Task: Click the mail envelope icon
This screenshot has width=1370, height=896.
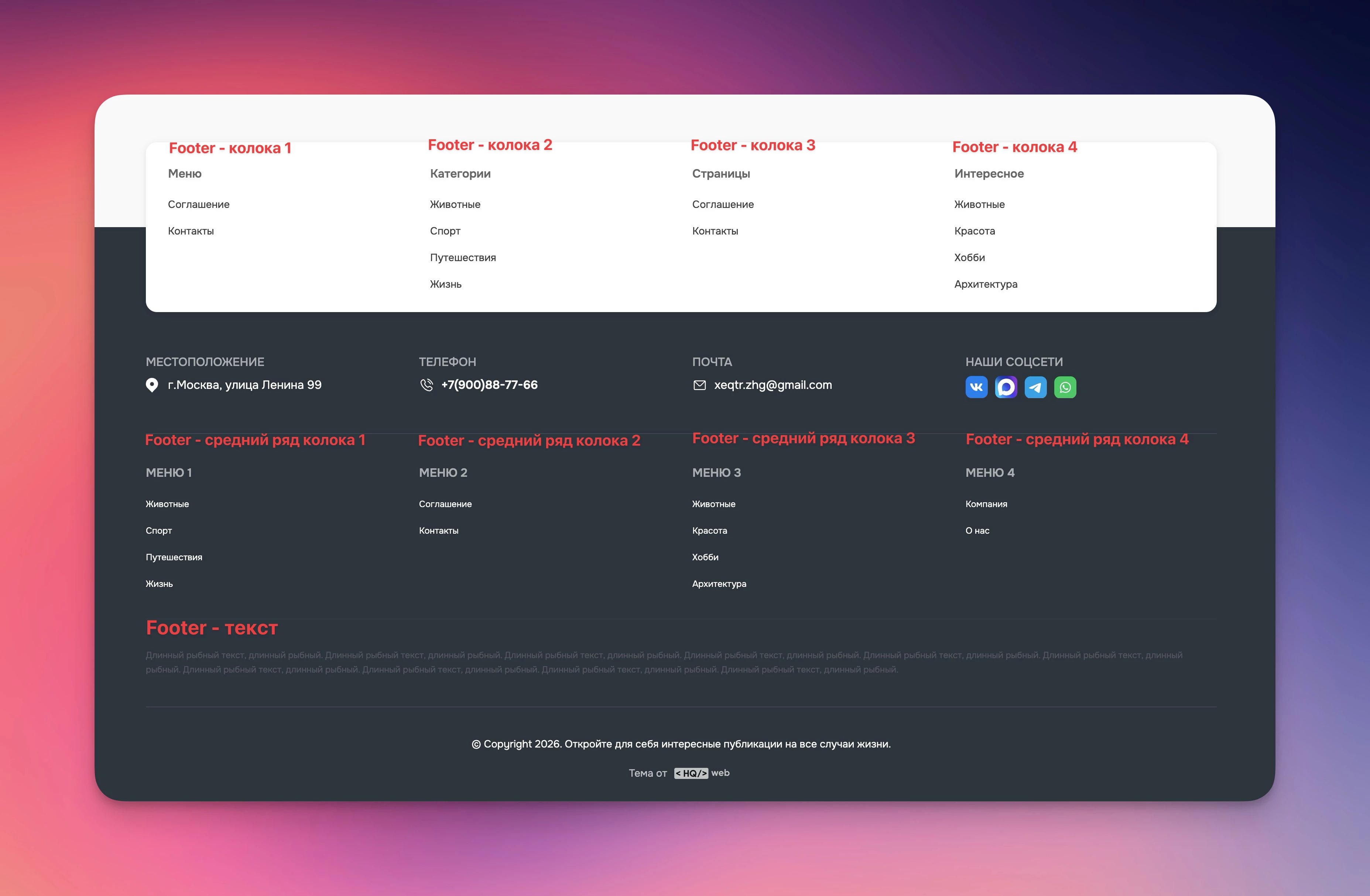Action: tap(699, 385)
